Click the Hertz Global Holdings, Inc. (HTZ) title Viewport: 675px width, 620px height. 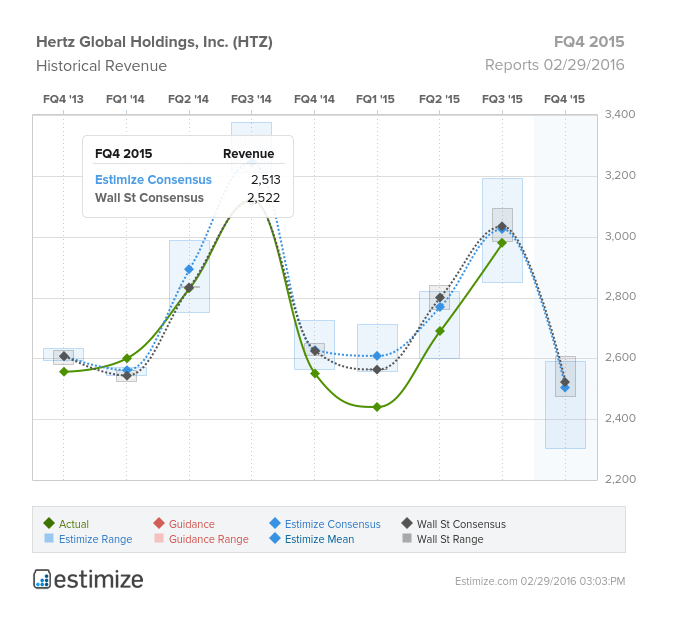(154, 42)
